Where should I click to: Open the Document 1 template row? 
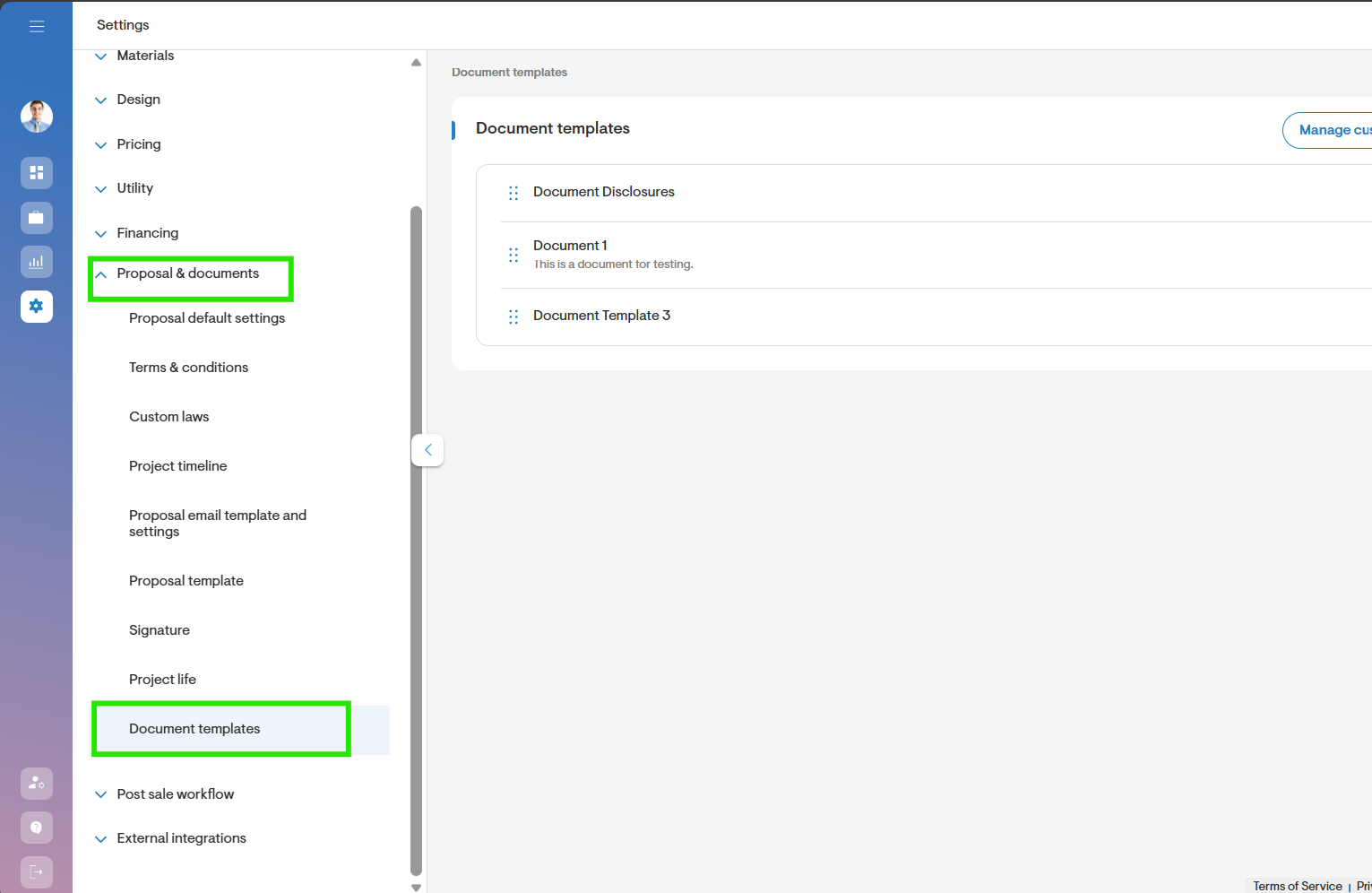pyautogui.click(x=936, y=255)
